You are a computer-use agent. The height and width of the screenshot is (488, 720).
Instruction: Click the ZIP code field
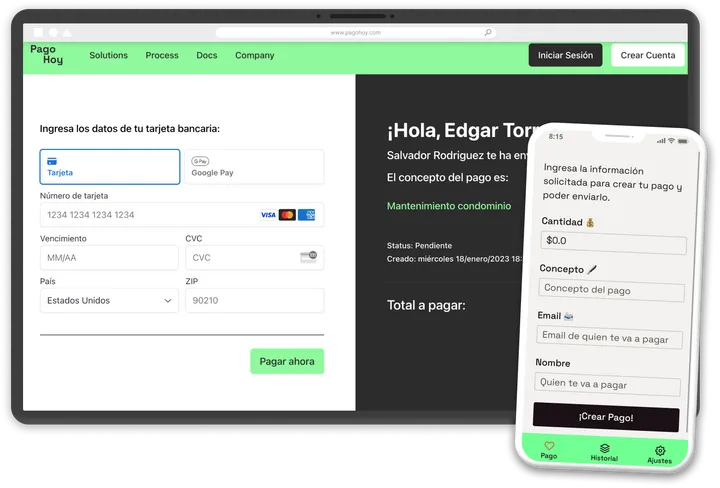[x=254, y=301]
